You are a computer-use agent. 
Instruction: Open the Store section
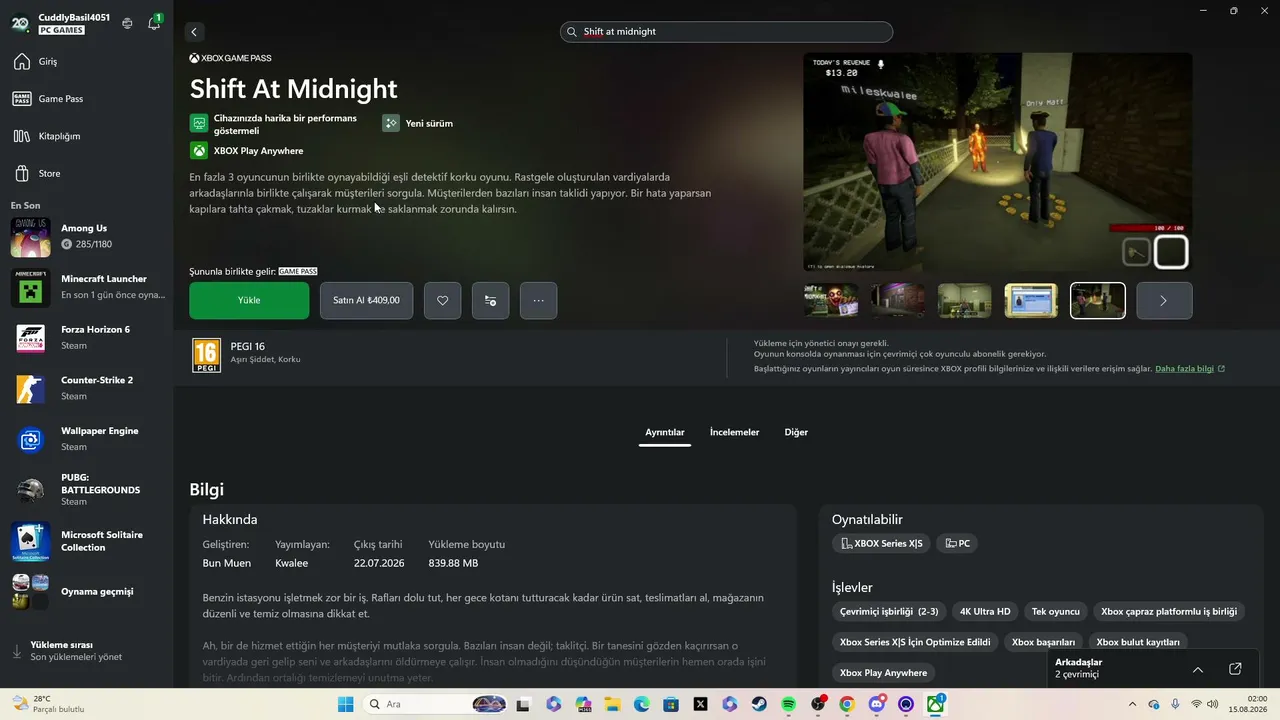86,173
